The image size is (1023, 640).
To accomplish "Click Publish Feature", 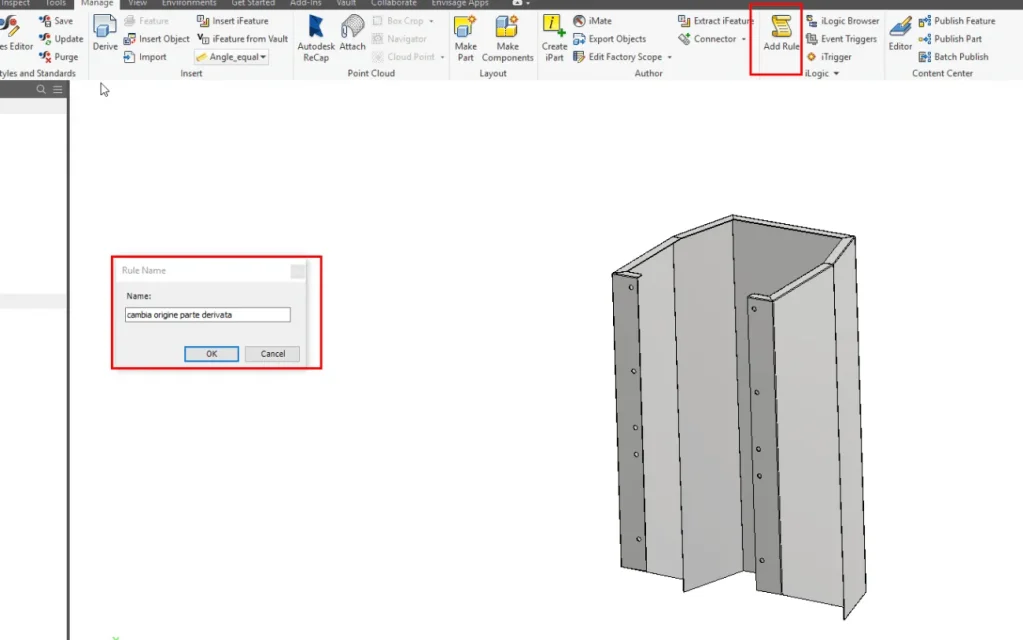I will coord(956,21).
